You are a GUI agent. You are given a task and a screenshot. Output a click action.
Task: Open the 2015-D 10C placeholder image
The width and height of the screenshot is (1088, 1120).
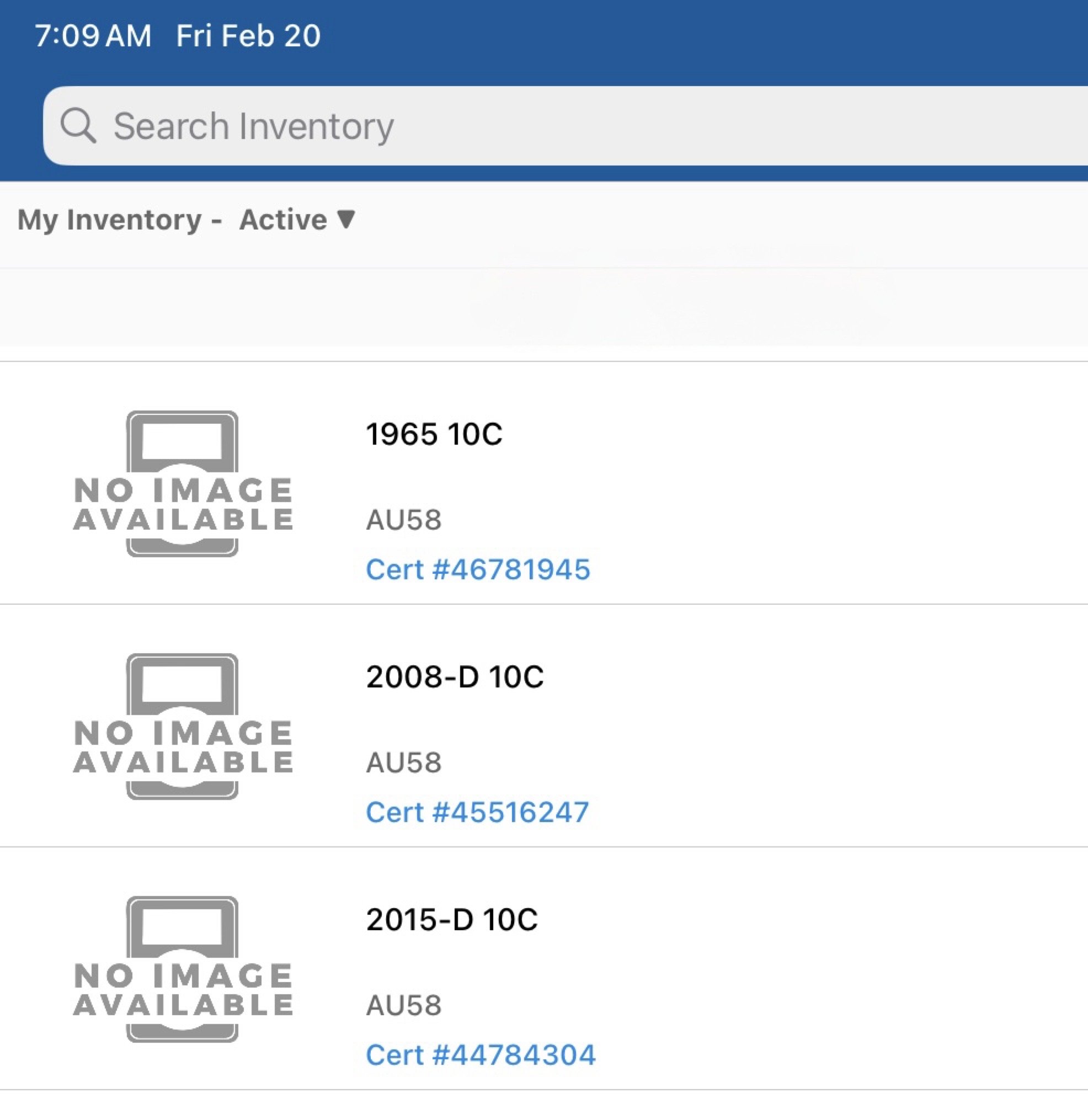click(x=182, y=969)
